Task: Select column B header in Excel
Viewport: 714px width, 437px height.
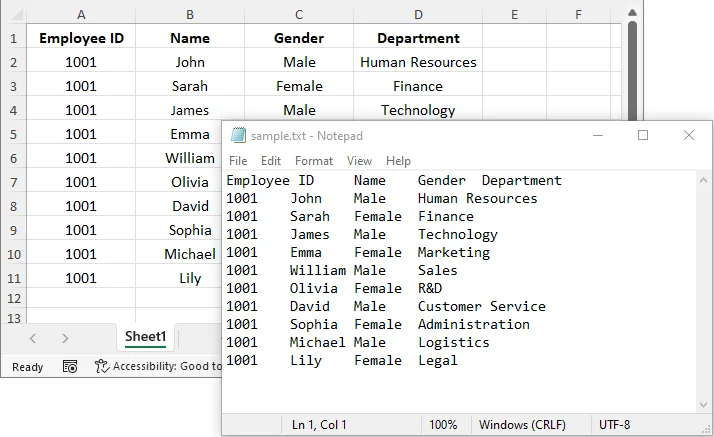Action: coord(190,15)
